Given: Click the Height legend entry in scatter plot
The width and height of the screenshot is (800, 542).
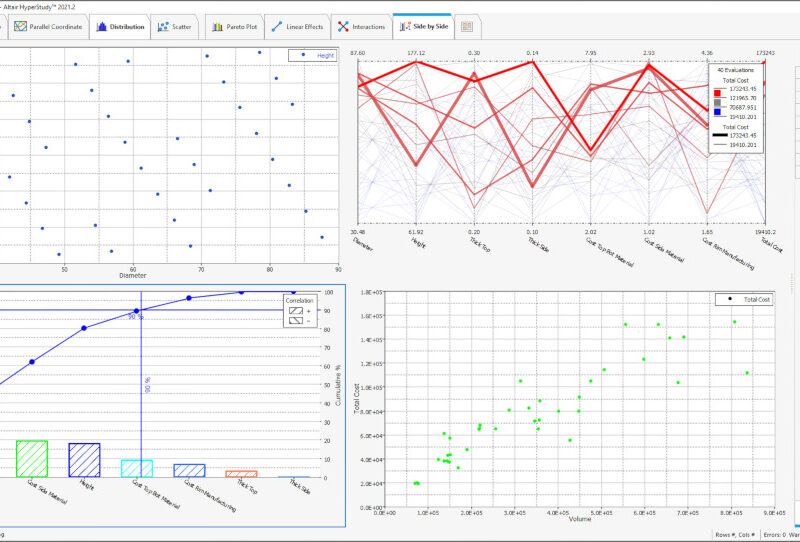Looking at the screenshot, I should [313, 55].
